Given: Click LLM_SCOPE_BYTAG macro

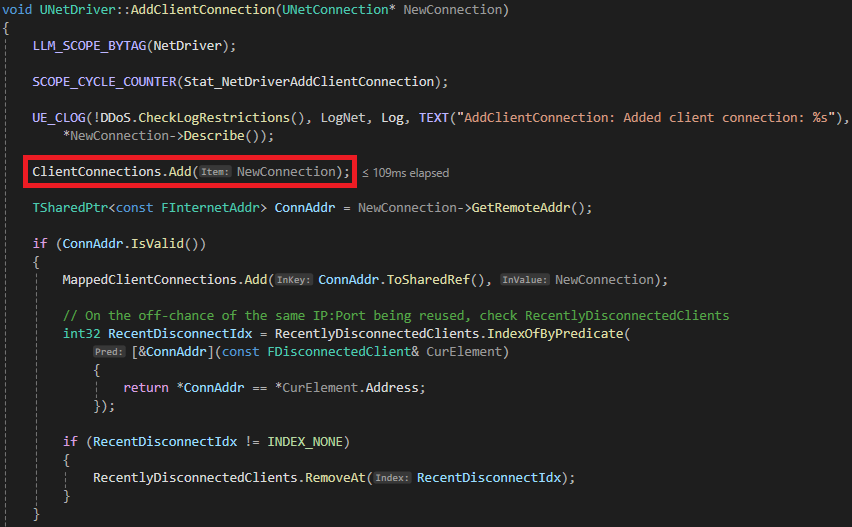Looking at the screenshot, I should click(x=89, y=46).
